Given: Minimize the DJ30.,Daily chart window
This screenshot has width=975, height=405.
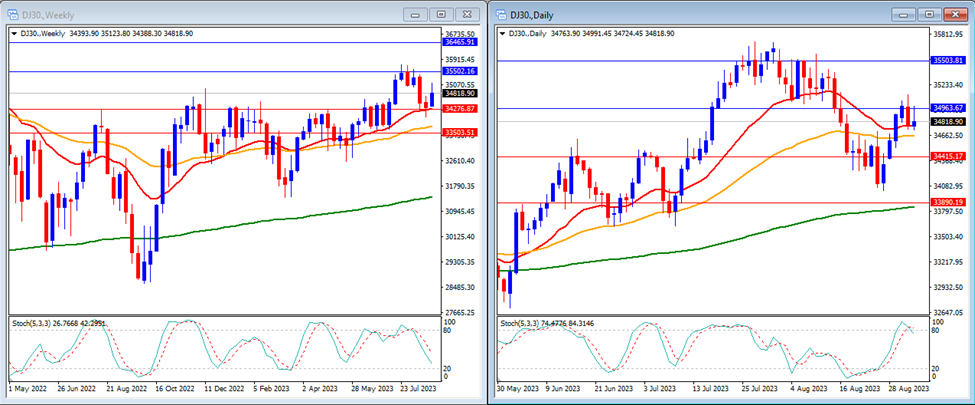Looking at the screenshot, I should coord(903,14).
